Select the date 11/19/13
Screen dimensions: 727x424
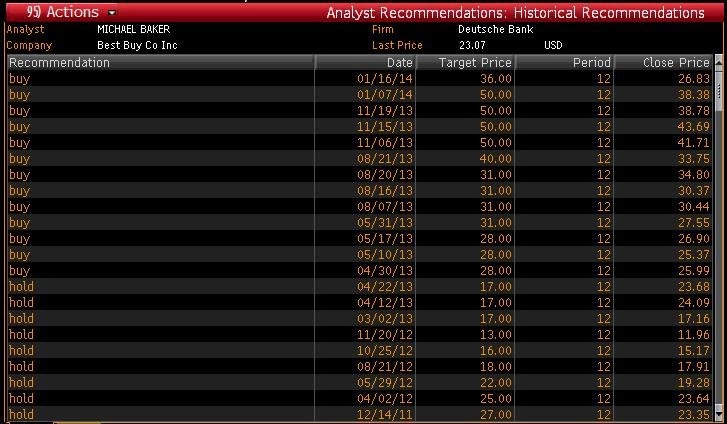[x=385, y=111]
